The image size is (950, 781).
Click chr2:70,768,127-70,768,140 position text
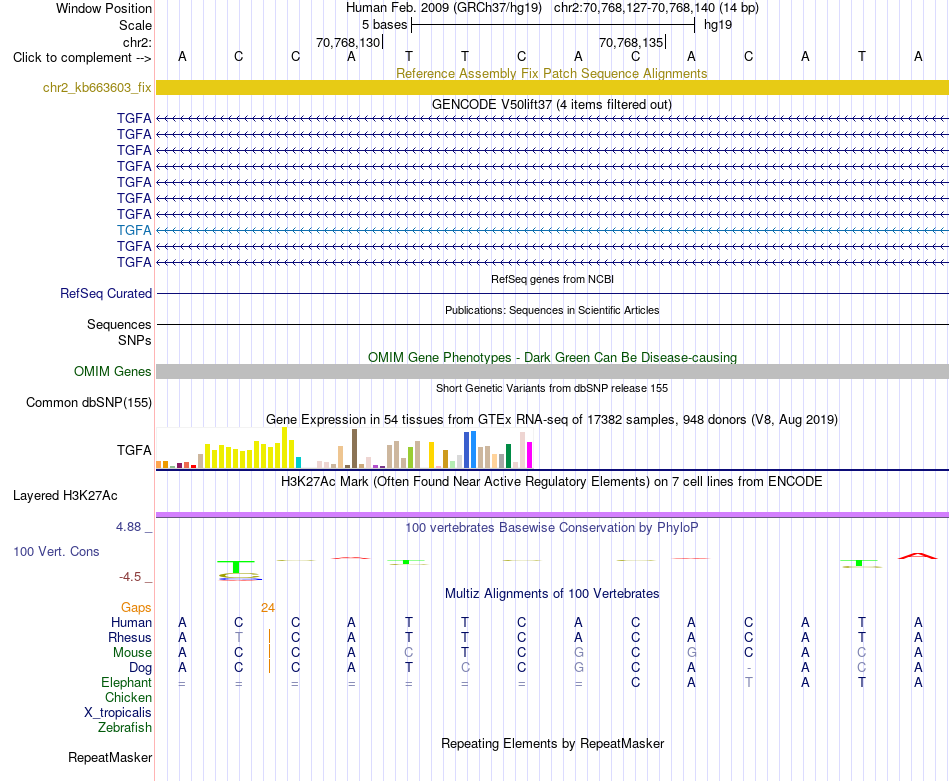[656, 8]
